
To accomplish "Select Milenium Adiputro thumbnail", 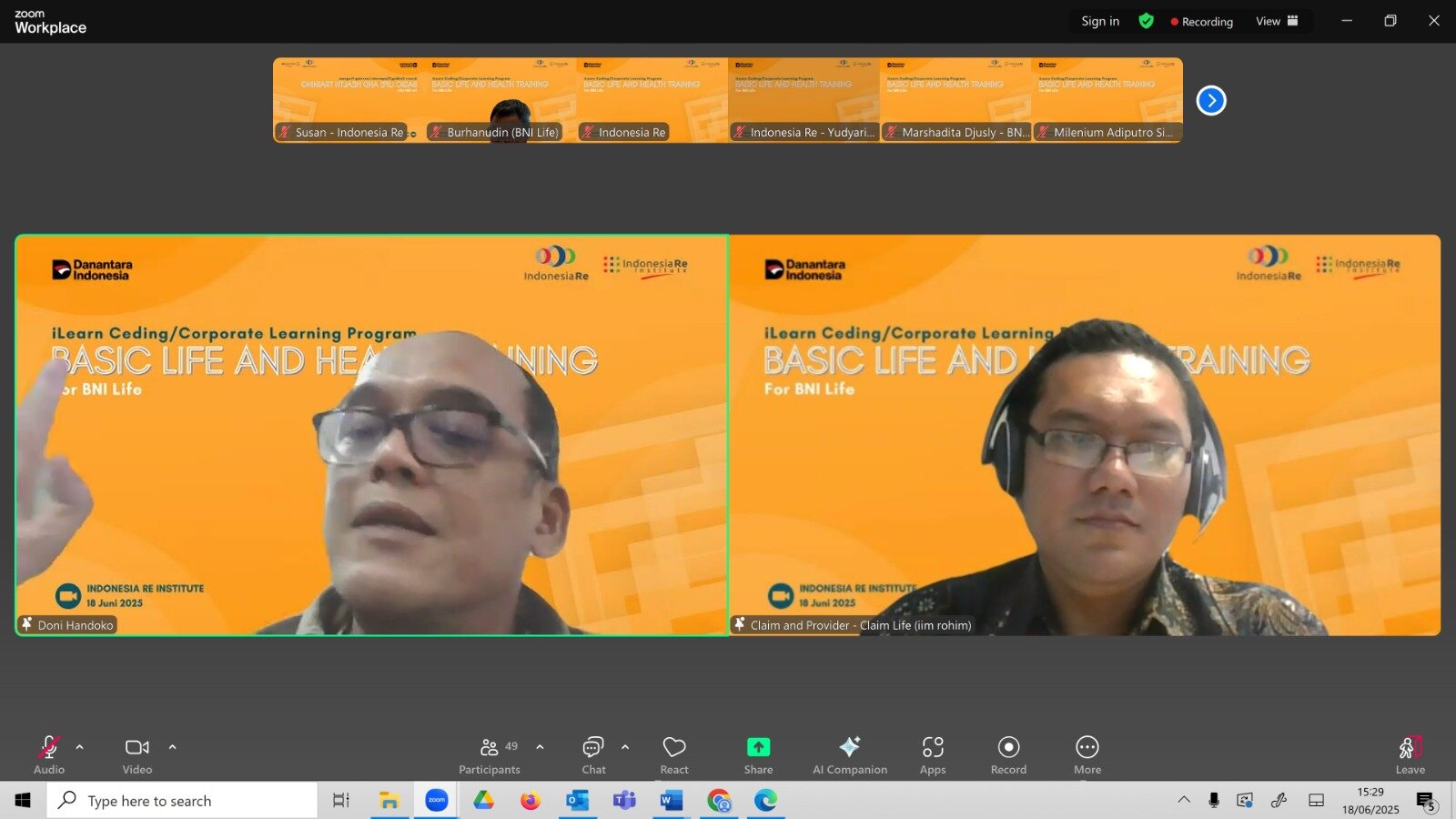I will click(1107, 100).
